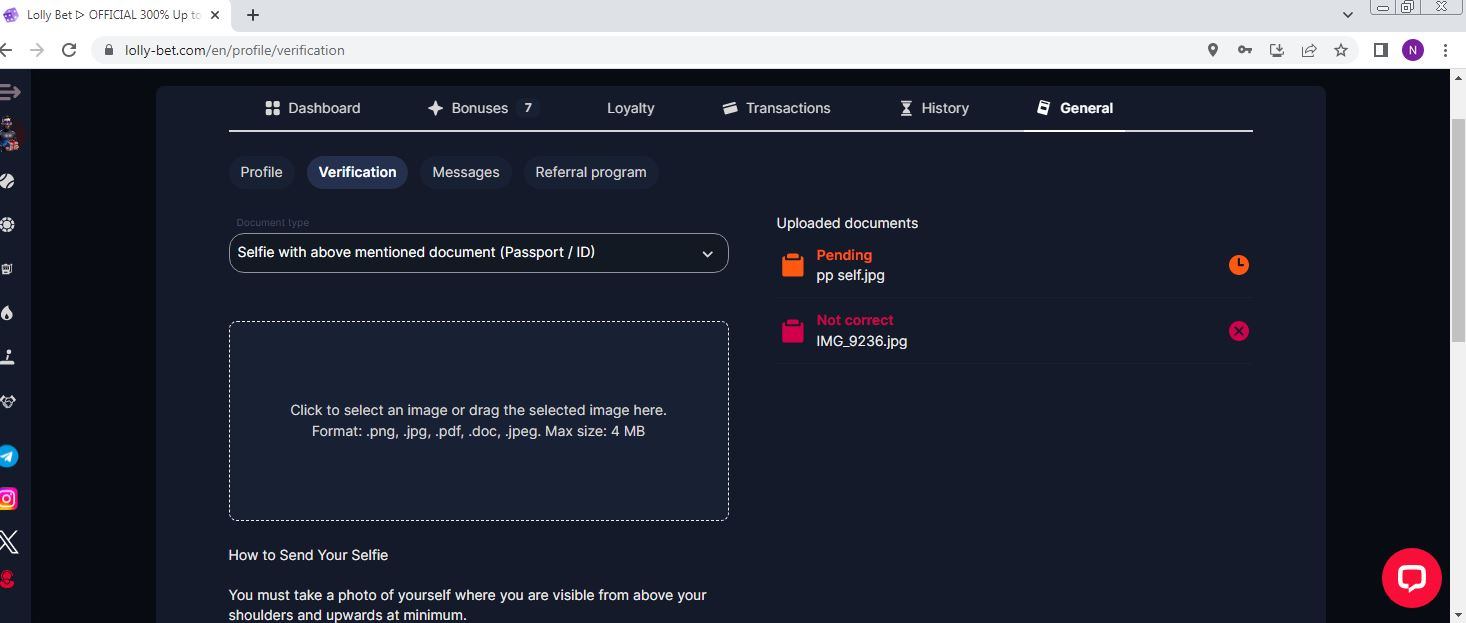Go to the Referral program section

coord(590,172)
